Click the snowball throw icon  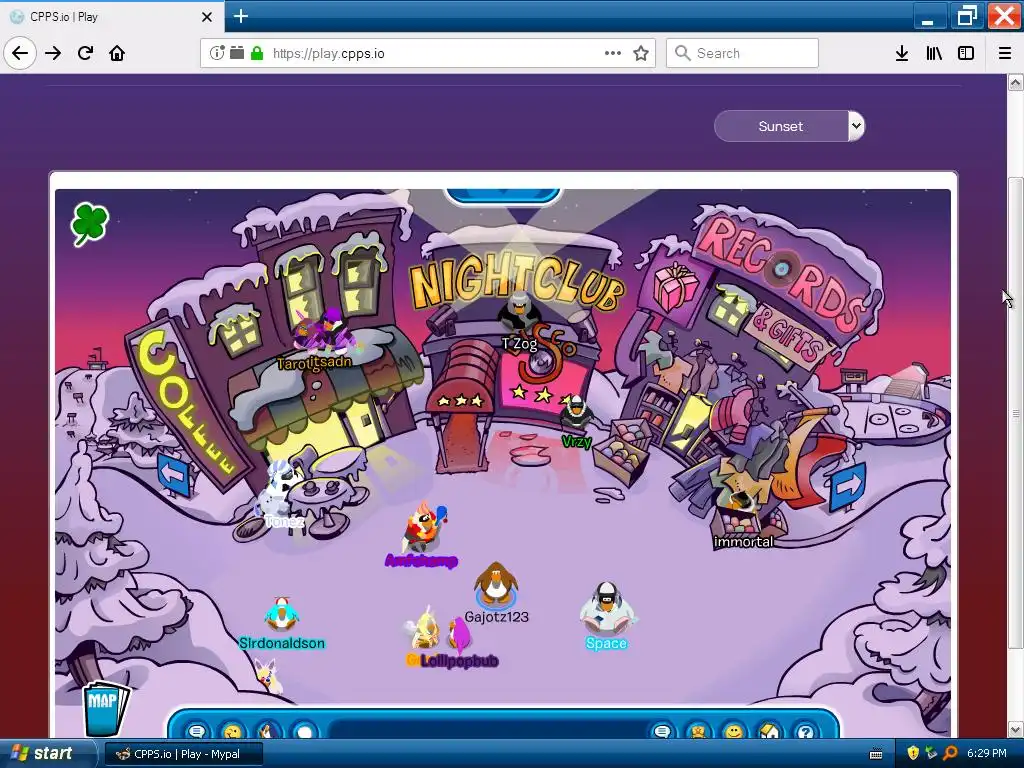(304, 731)
